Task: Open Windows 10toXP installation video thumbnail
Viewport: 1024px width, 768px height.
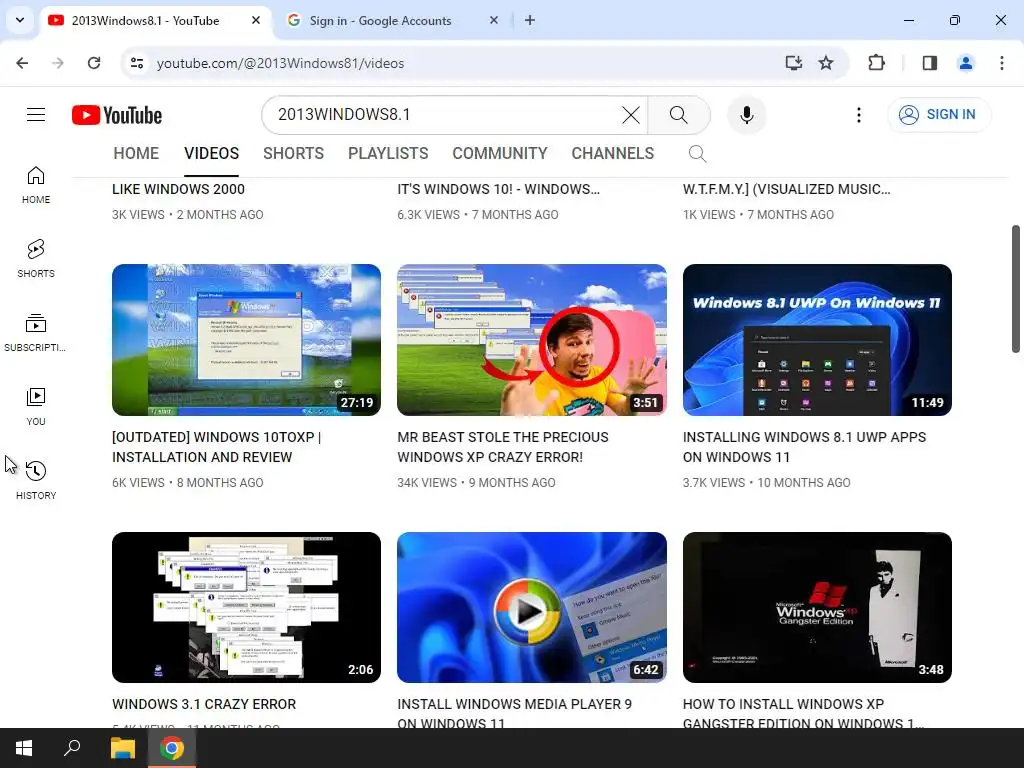Action: coord(246,340)
